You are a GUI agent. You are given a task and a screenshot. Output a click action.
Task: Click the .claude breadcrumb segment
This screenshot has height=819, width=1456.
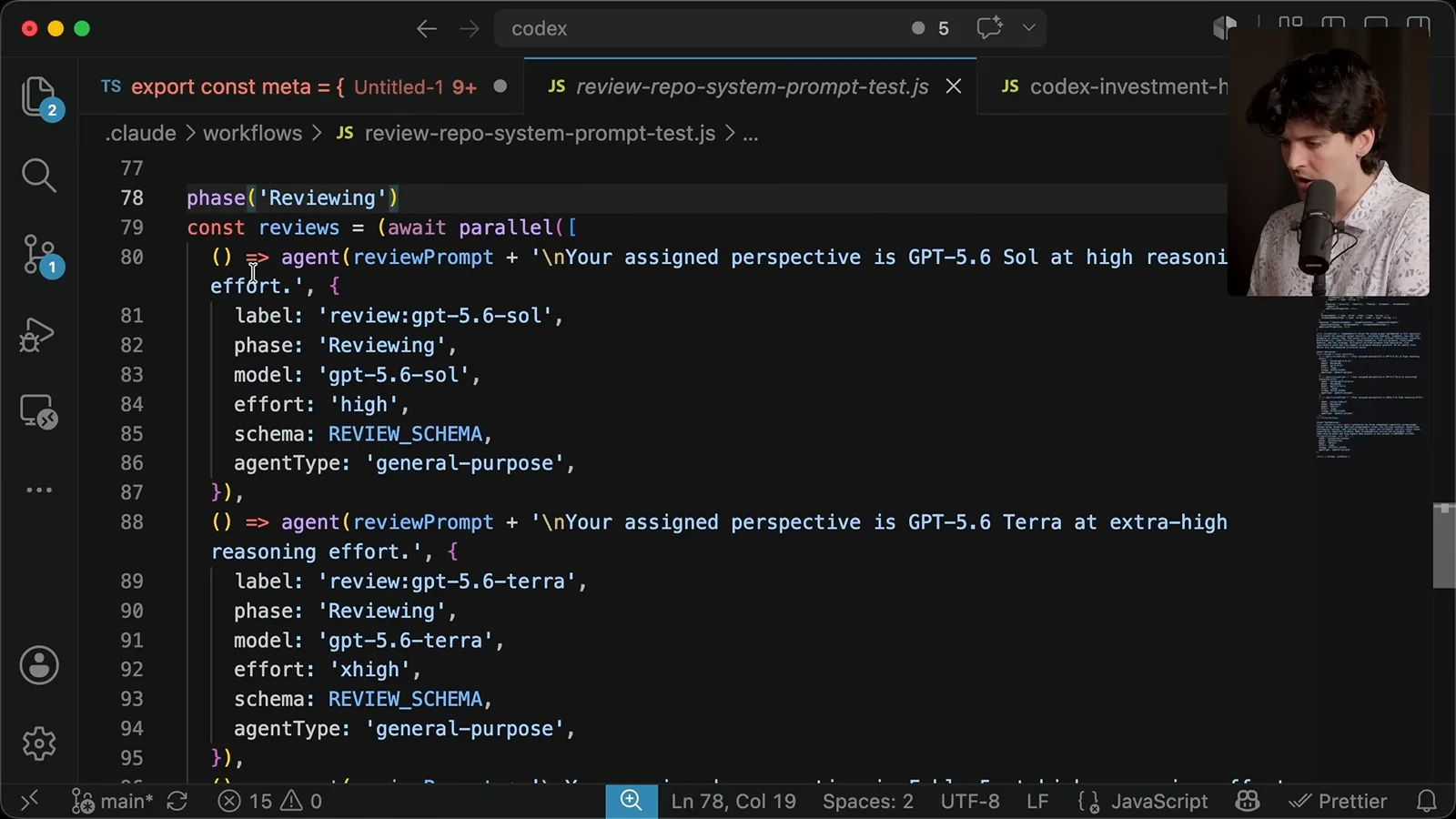140,133
